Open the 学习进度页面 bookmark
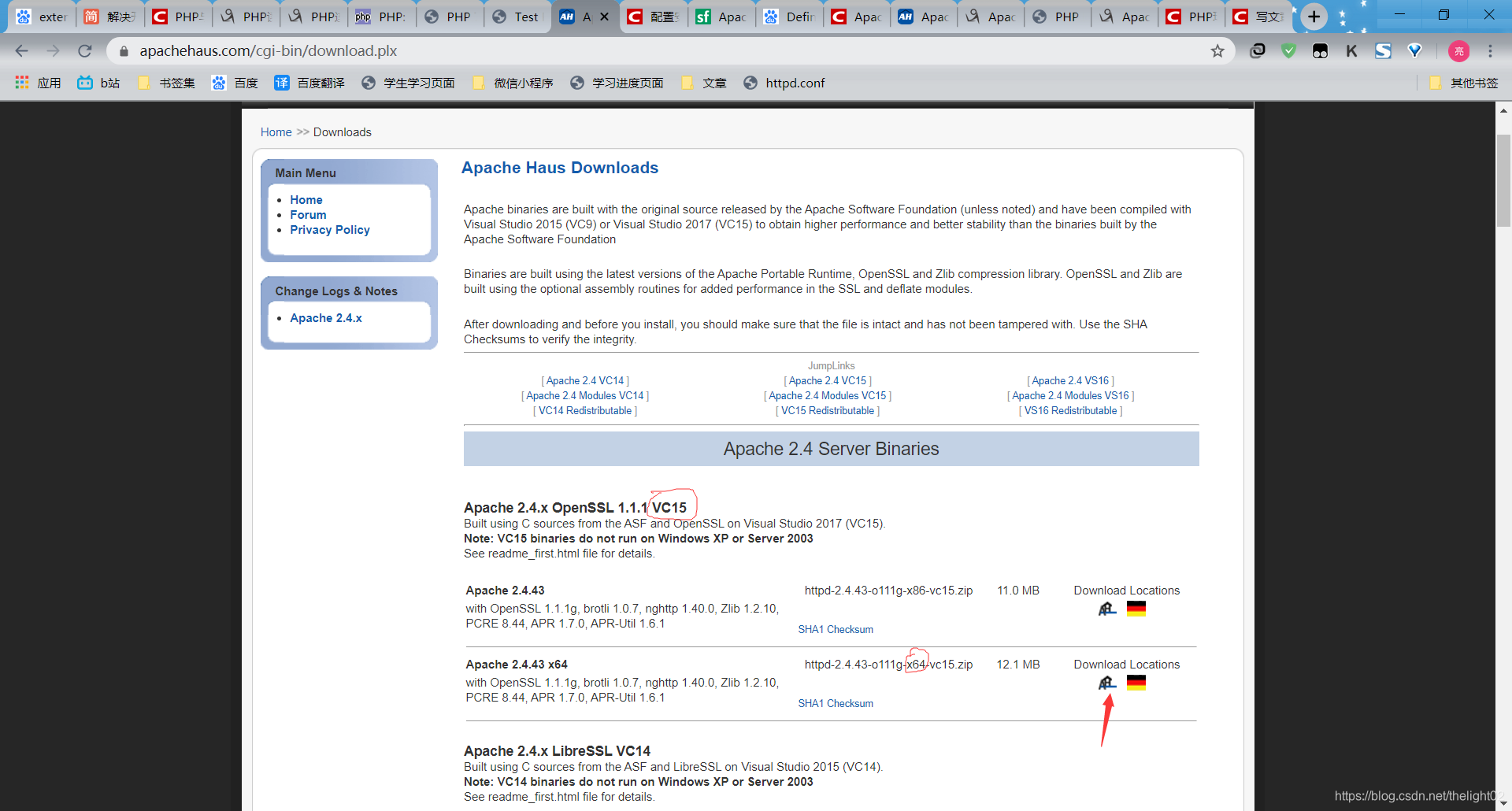The width and height of the screenshot is (1512, 811). pyautogui.click(x=617, y=83)
